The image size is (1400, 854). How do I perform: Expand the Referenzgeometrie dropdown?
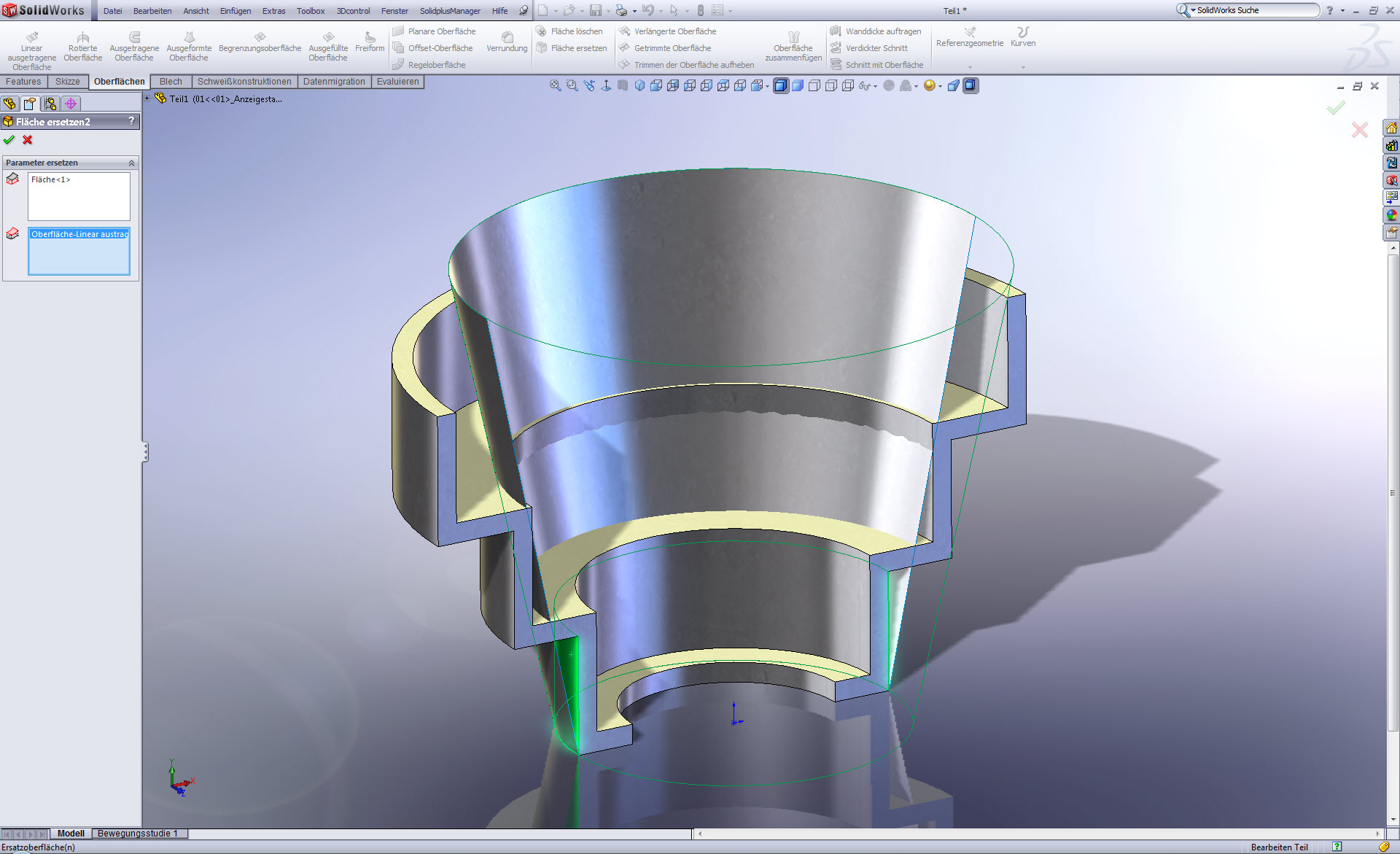970,66
